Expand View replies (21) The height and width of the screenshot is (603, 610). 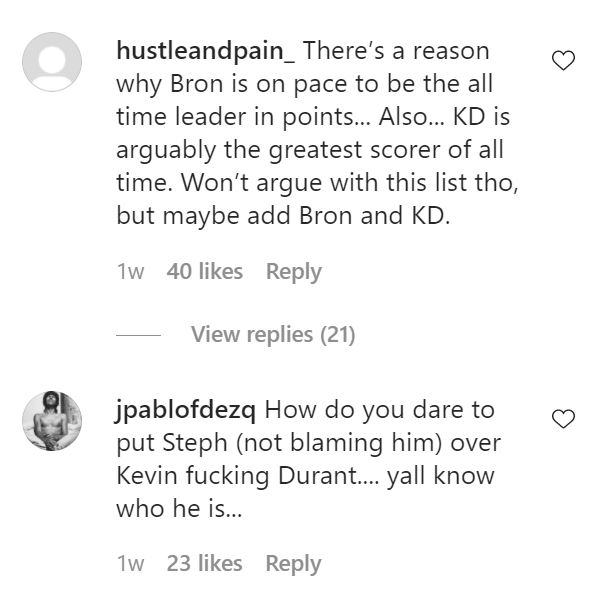[x=272, y=334]
